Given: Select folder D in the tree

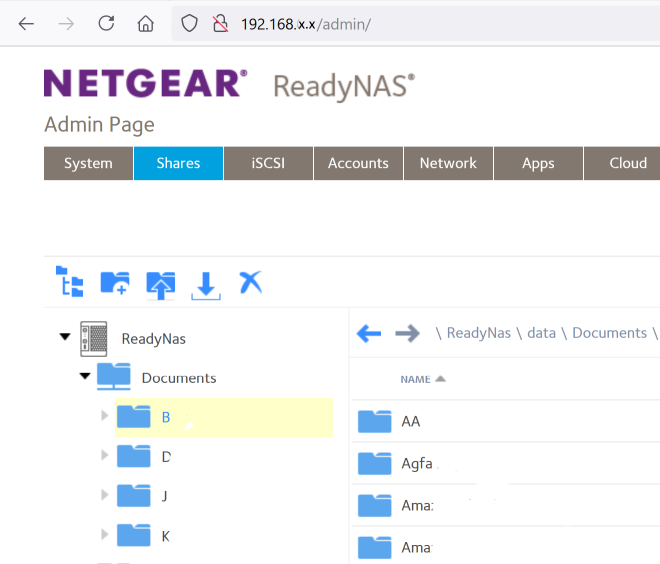Looking at the screenshot, I should pyautogui.click(x=166, y=457).
